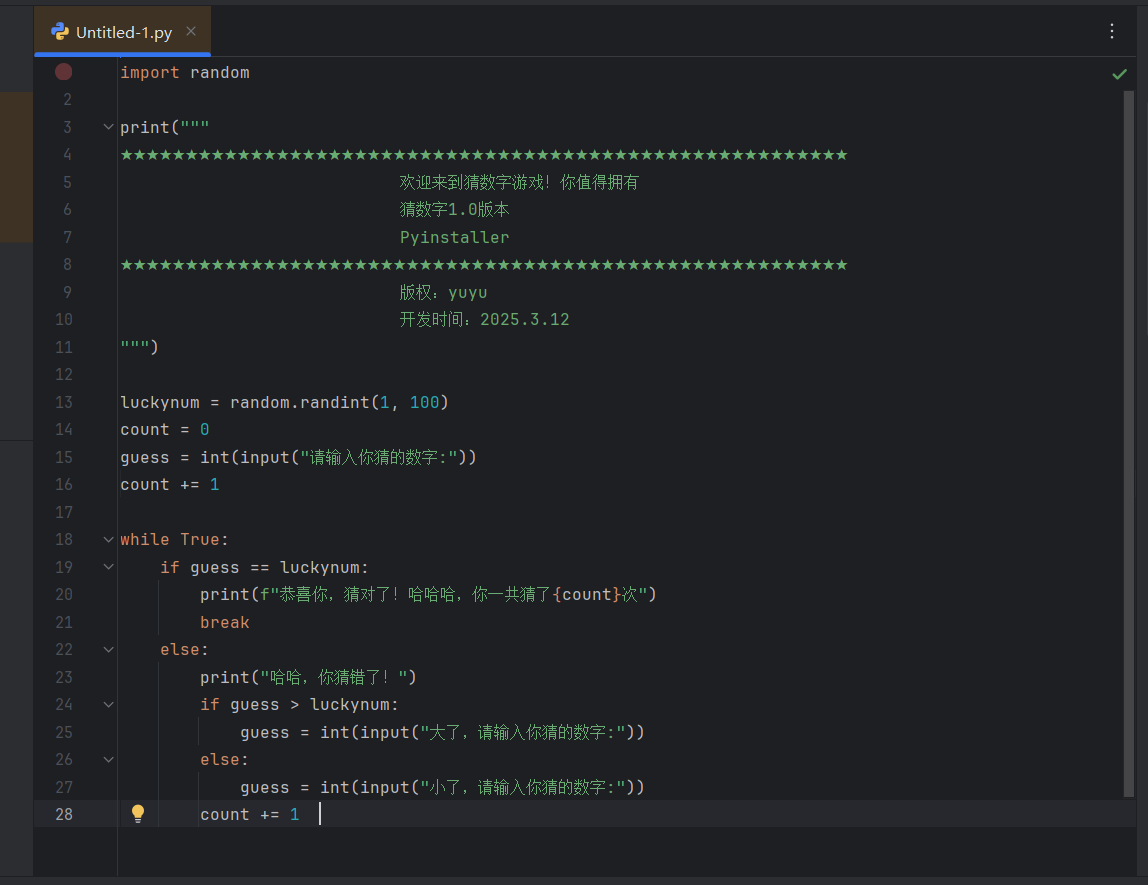Image resolution: width=1148 pixels, height=885 pixels.
Task: Click the Python file icon on the tab
Action: [60, 32]
